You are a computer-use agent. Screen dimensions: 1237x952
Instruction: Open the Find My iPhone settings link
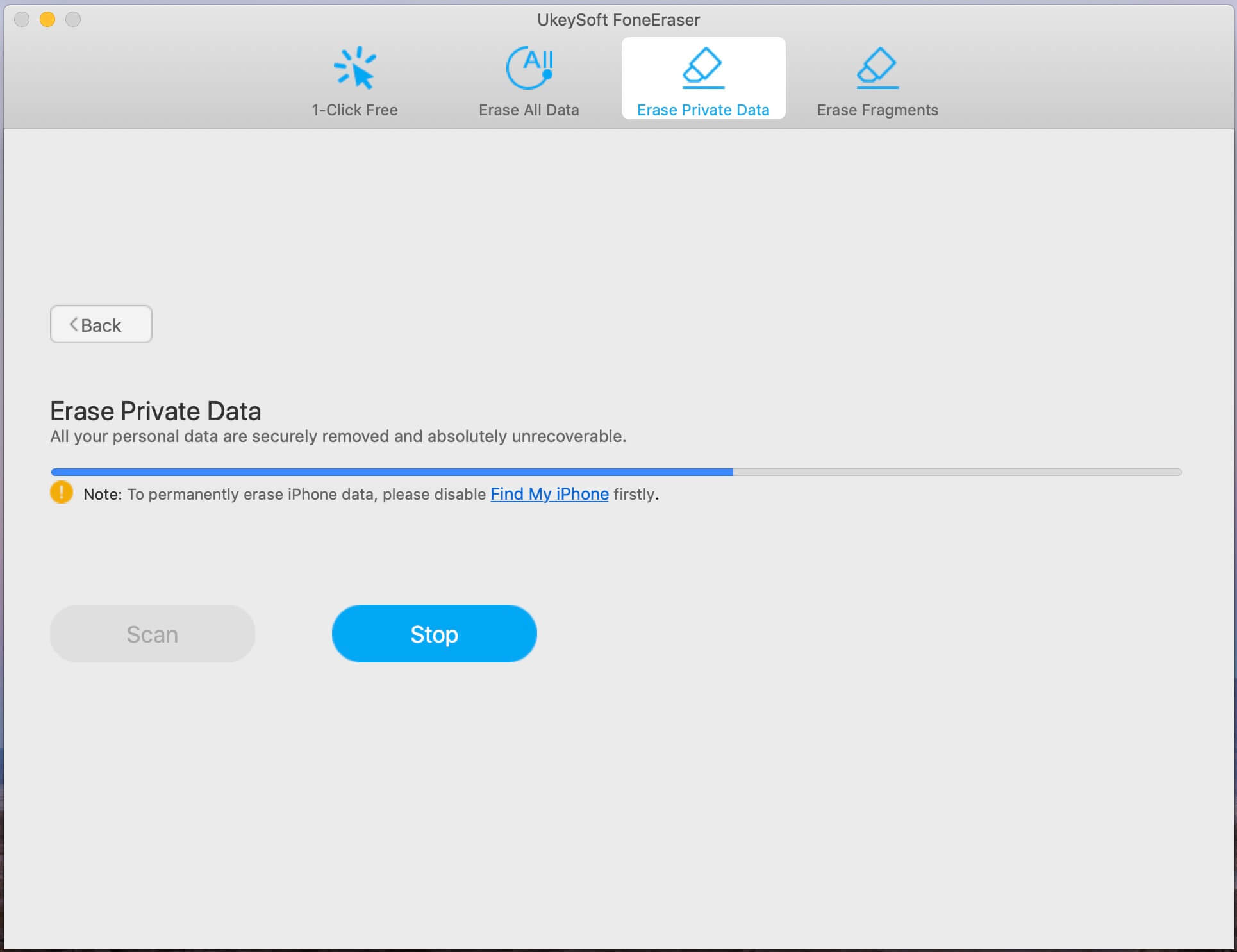(549, 494)
